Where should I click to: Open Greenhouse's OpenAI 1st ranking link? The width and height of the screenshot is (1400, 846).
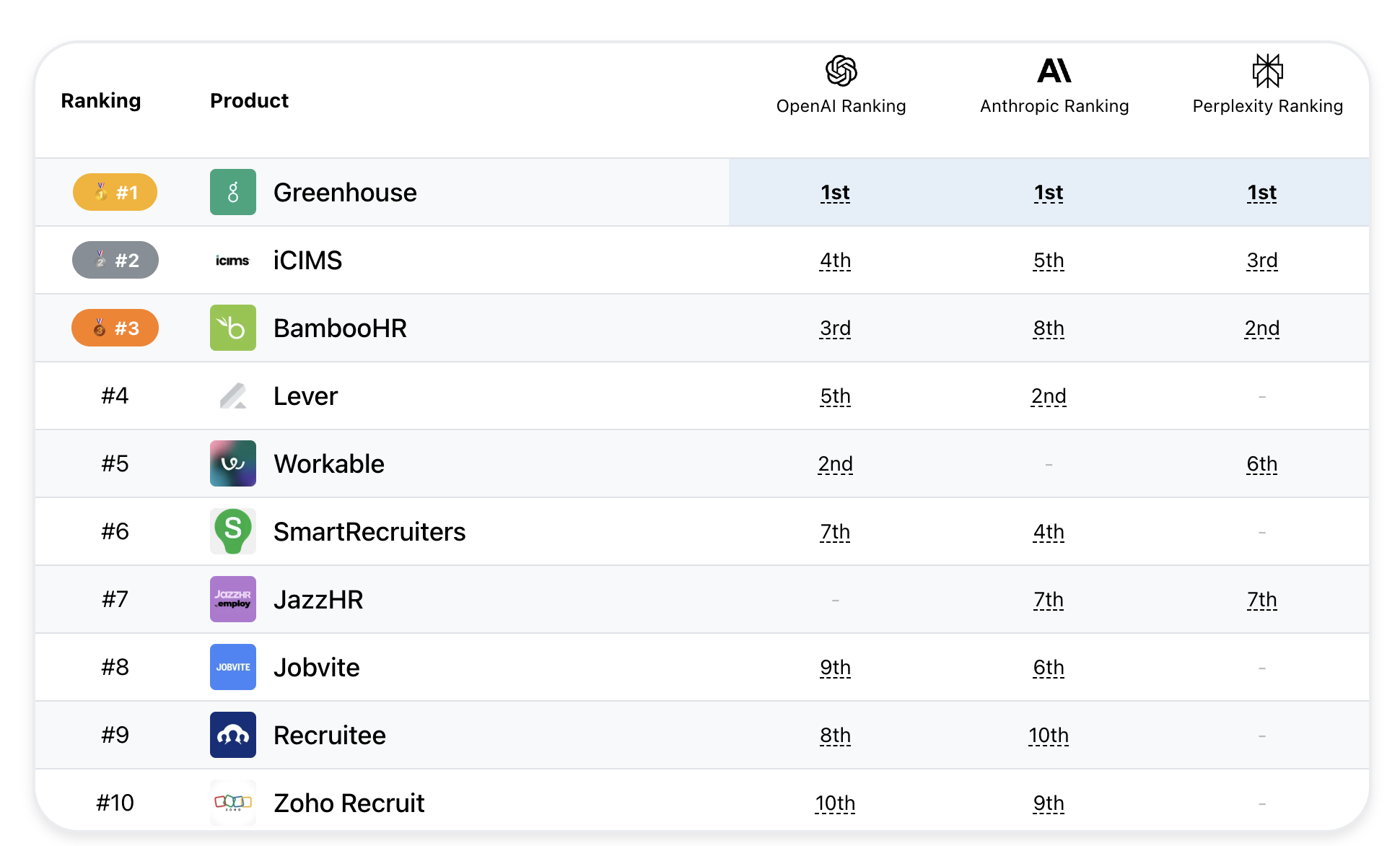835,193
